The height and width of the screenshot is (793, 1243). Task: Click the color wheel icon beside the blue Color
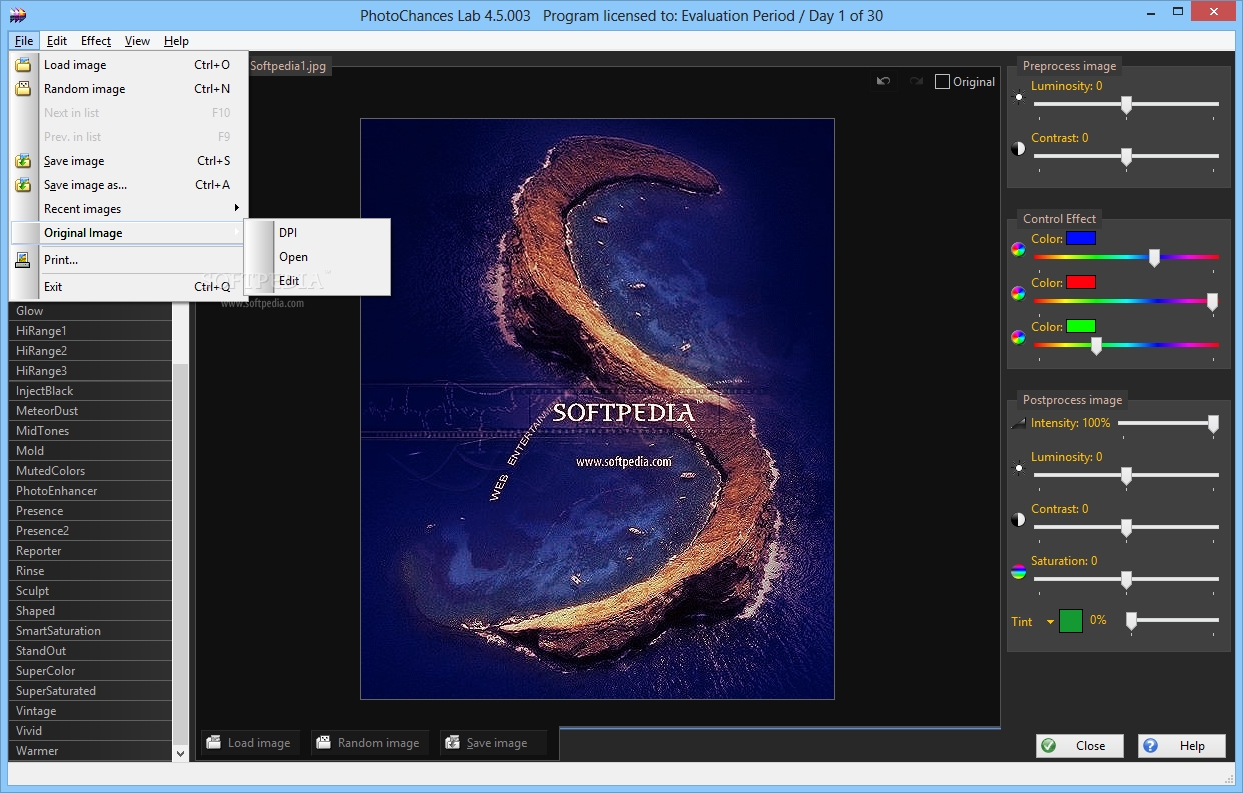[1018, 250]
